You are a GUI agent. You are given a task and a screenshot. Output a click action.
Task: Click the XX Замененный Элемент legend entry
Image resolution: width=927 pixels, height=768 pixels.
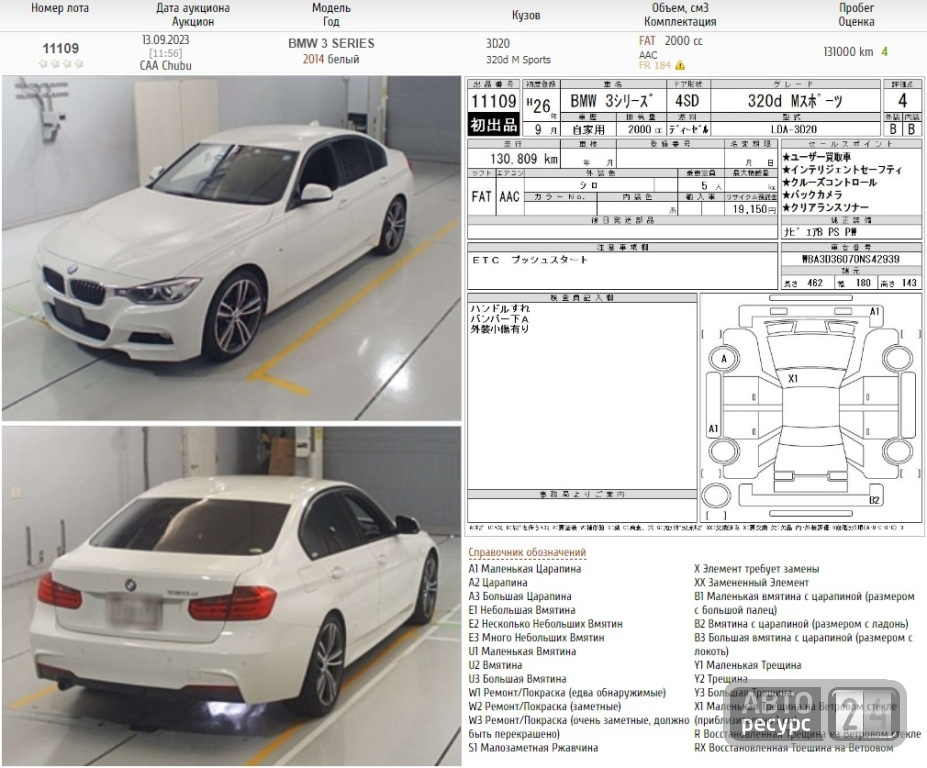[751, 582]
